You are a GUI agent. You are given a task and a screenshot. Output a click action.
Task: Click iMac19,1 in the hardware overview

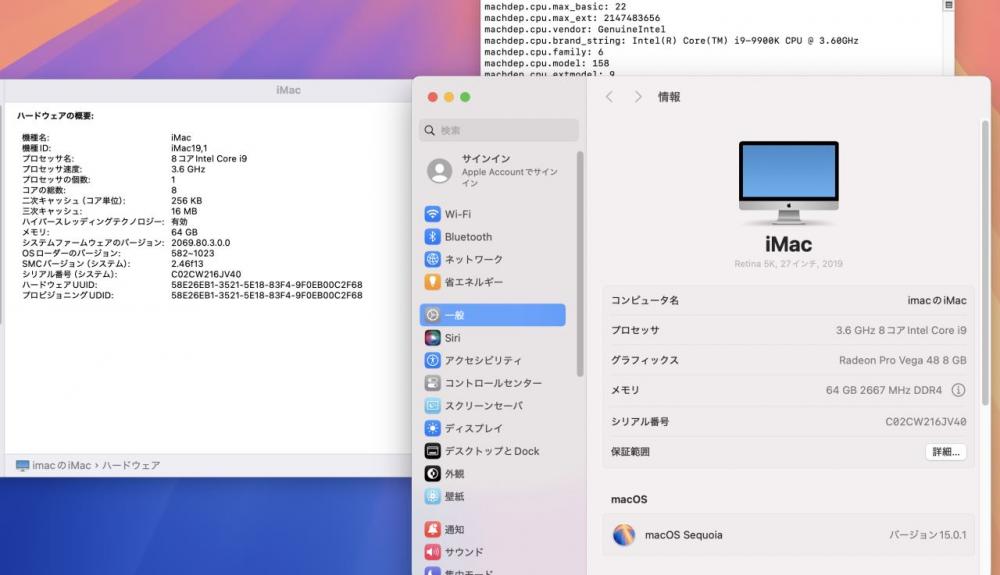(189, 148)
